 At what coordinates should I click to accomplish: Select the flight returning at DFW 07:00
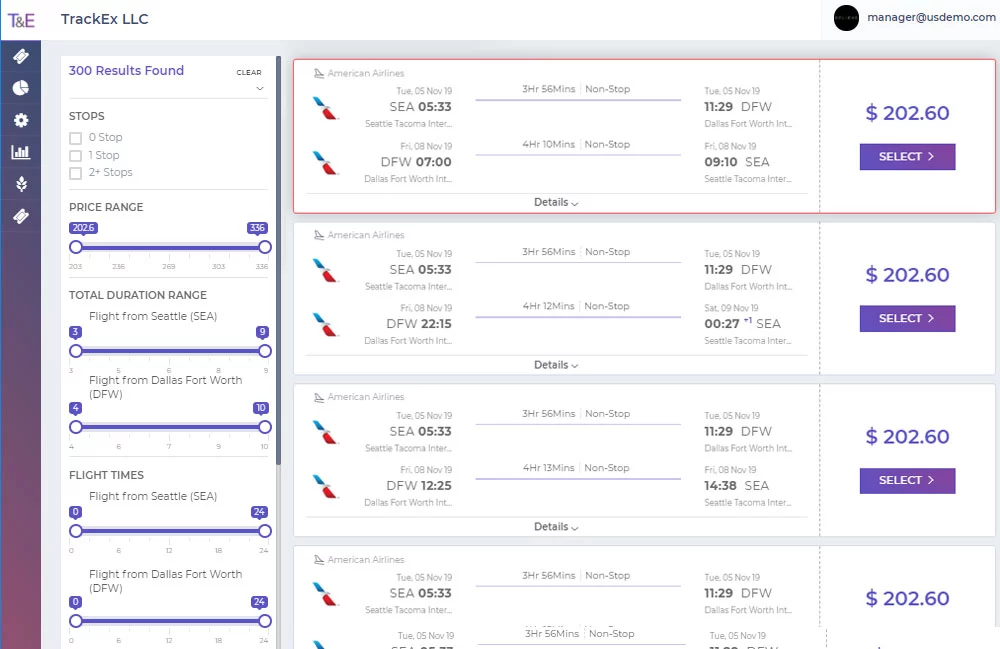[x=907, y=157]
